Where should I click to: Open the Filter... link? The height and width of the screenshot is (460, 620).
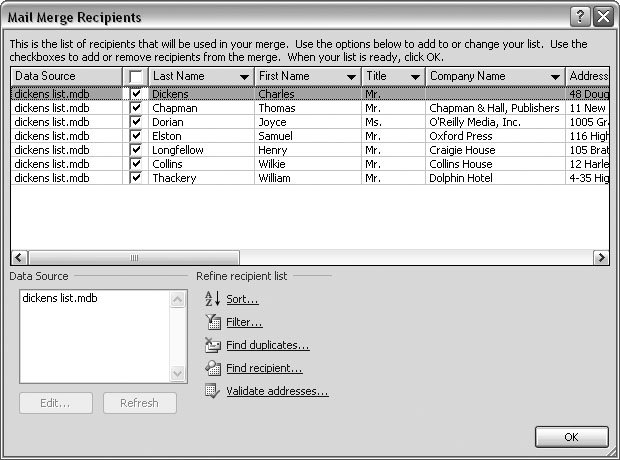pyautogui.click(x=244, y=322)
